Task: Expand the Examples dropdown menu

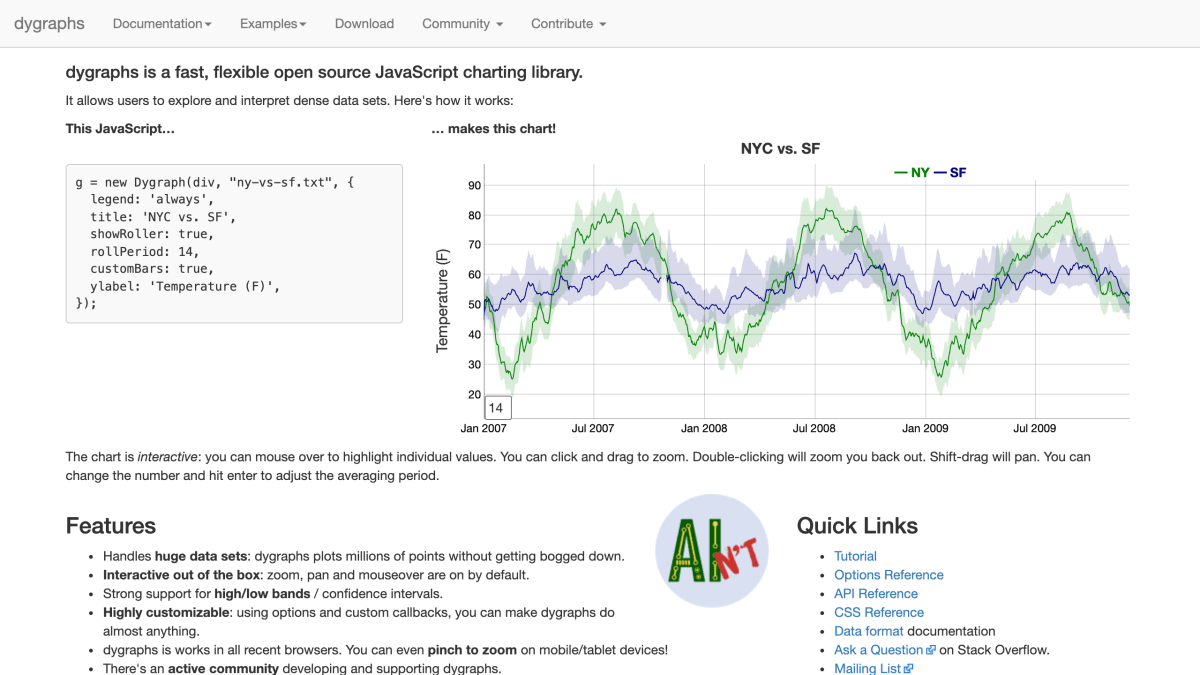Action: [273, 23]
